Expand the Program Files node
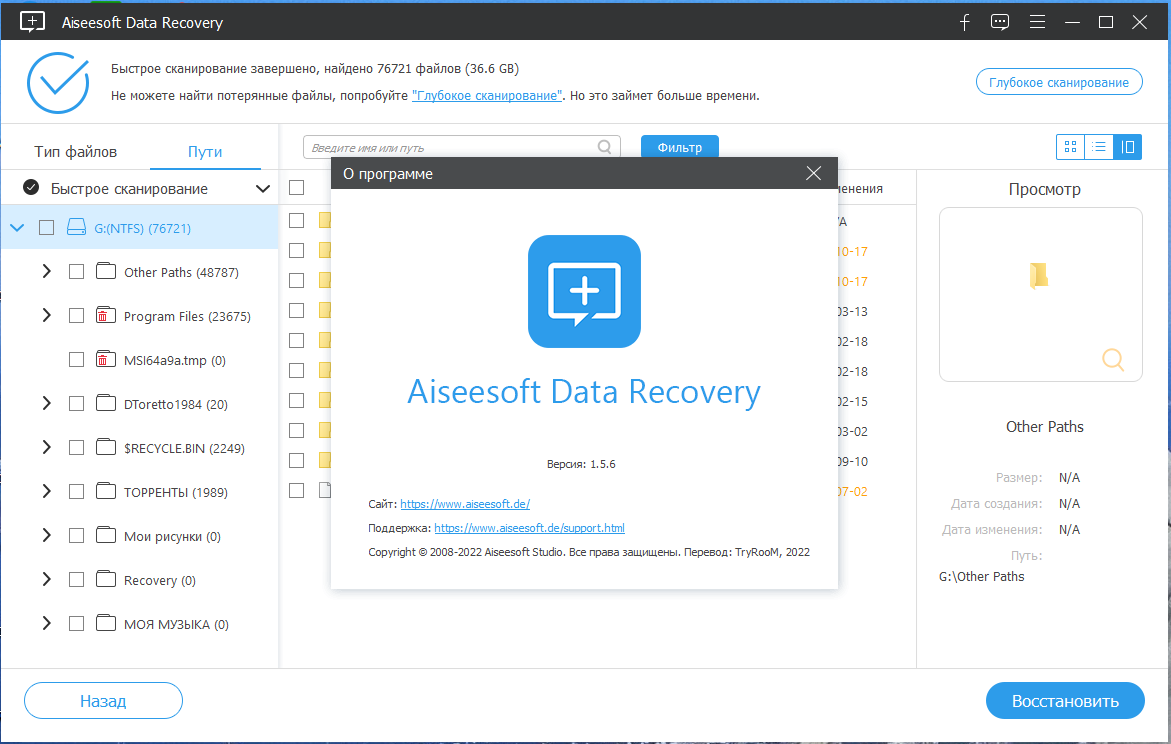 (x=46, y=315)
